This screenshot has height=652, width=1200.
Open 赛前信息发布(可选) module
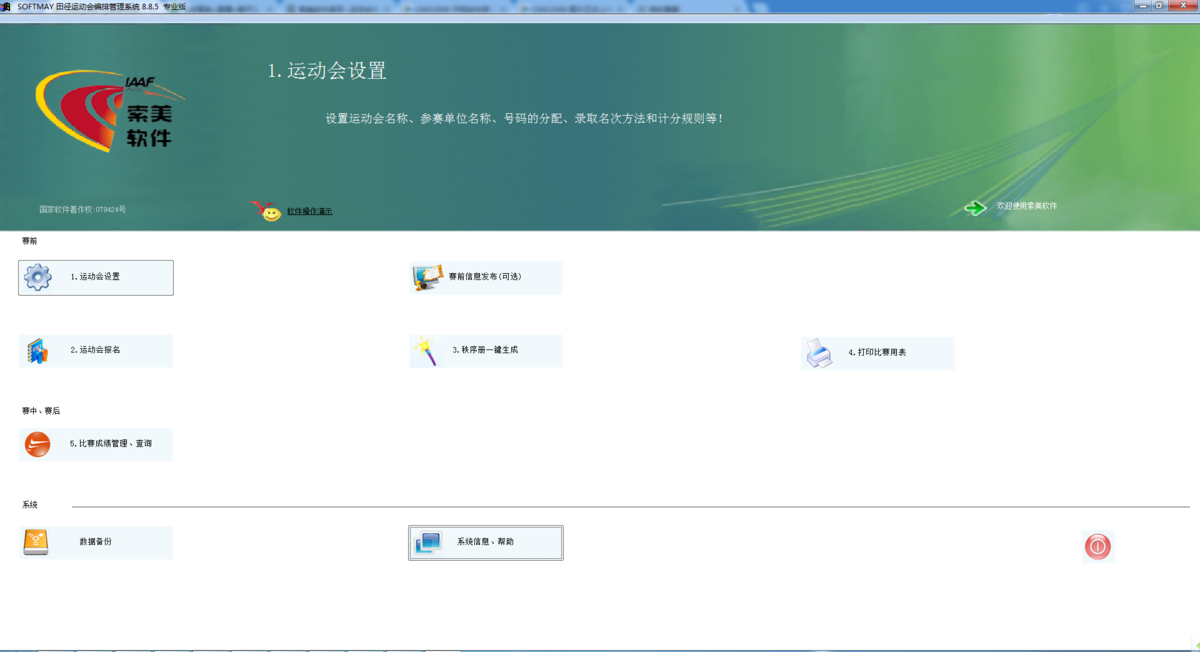tap(486, 278)
